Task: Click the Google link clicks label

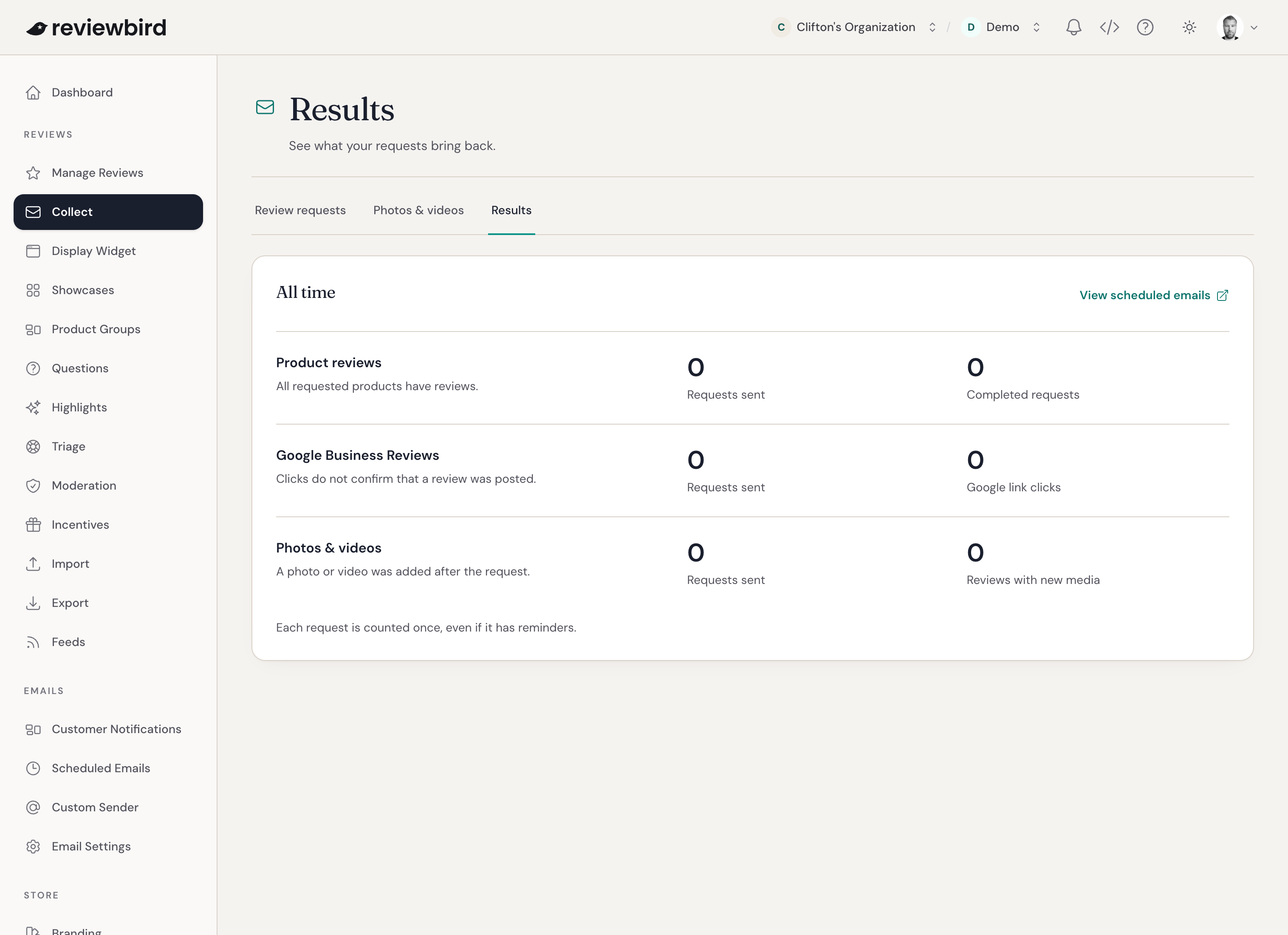Action: point(1014,487)
